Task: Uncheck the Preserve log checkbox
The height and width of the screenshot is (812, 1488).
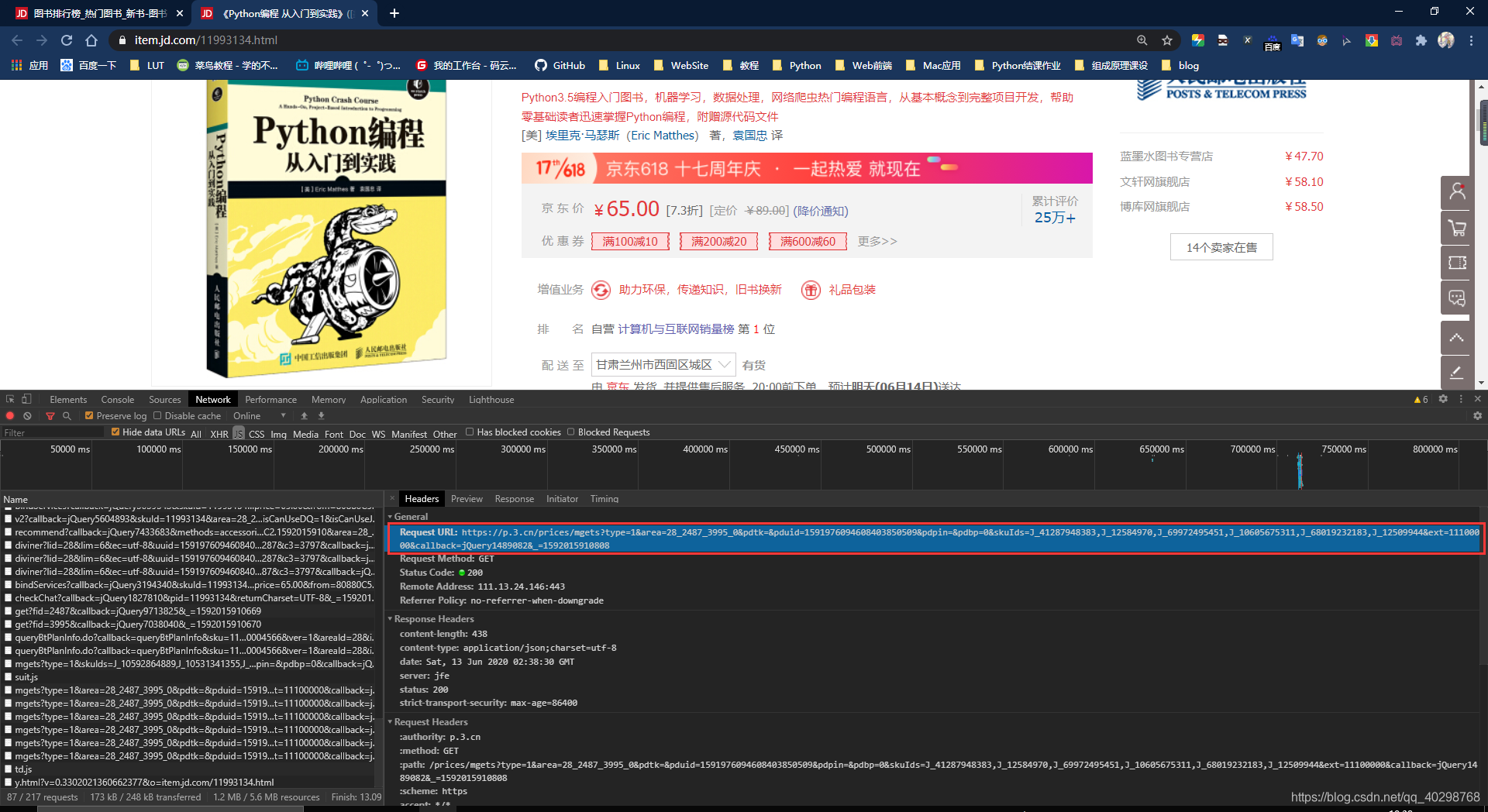Action: pos(88,415)
